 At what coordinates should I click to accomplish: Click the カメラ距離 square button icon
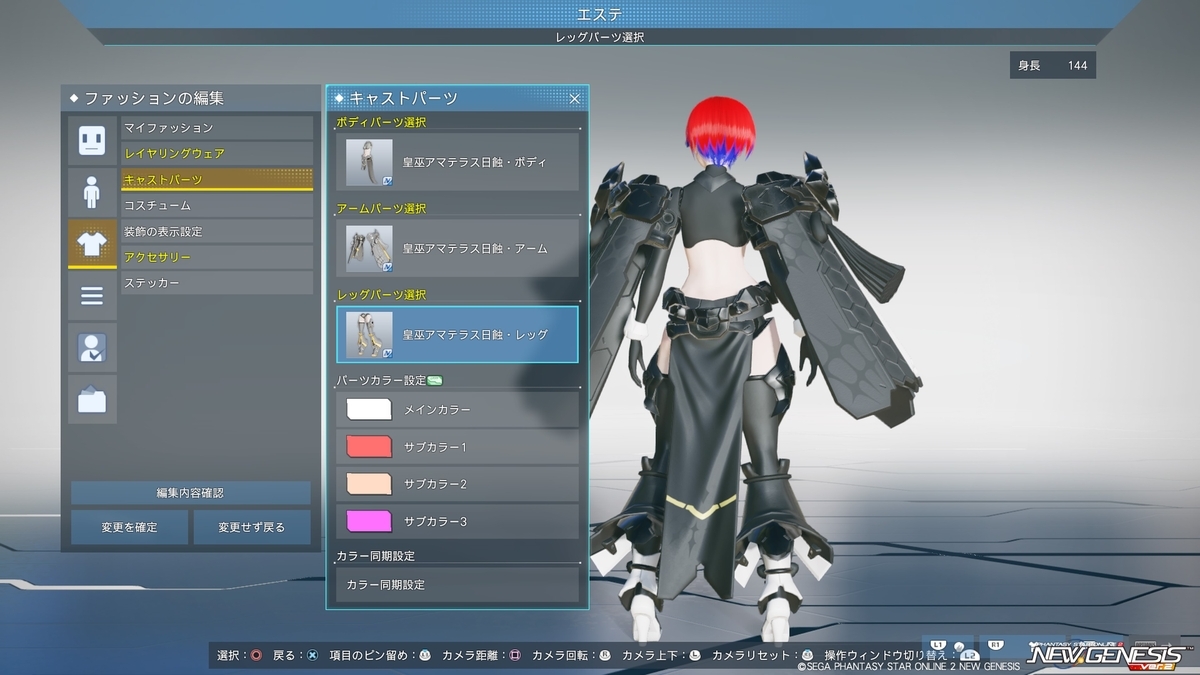(x=515, y=655)
